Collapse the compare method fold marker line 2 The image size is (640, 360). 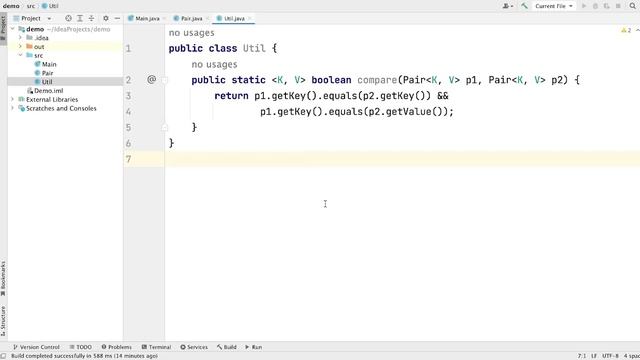(x=164, y=80)
